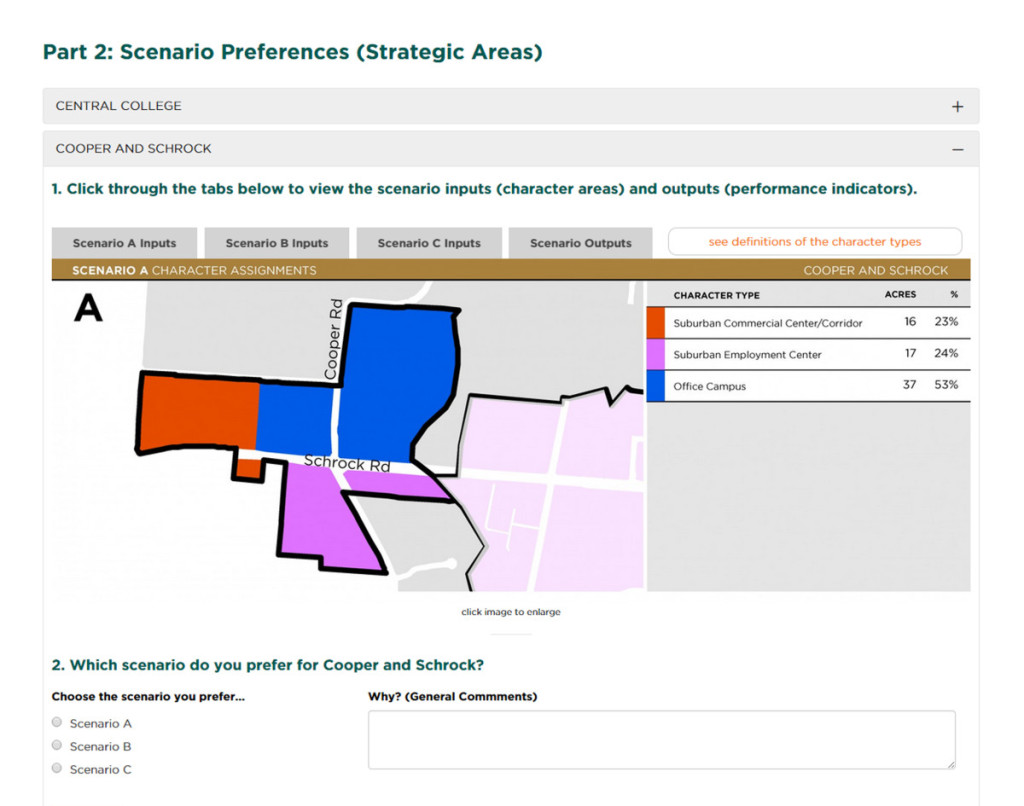Show the Scenario Outputs tab
The height and width of the screenshot is (806, 1024).
click(581, 243)
